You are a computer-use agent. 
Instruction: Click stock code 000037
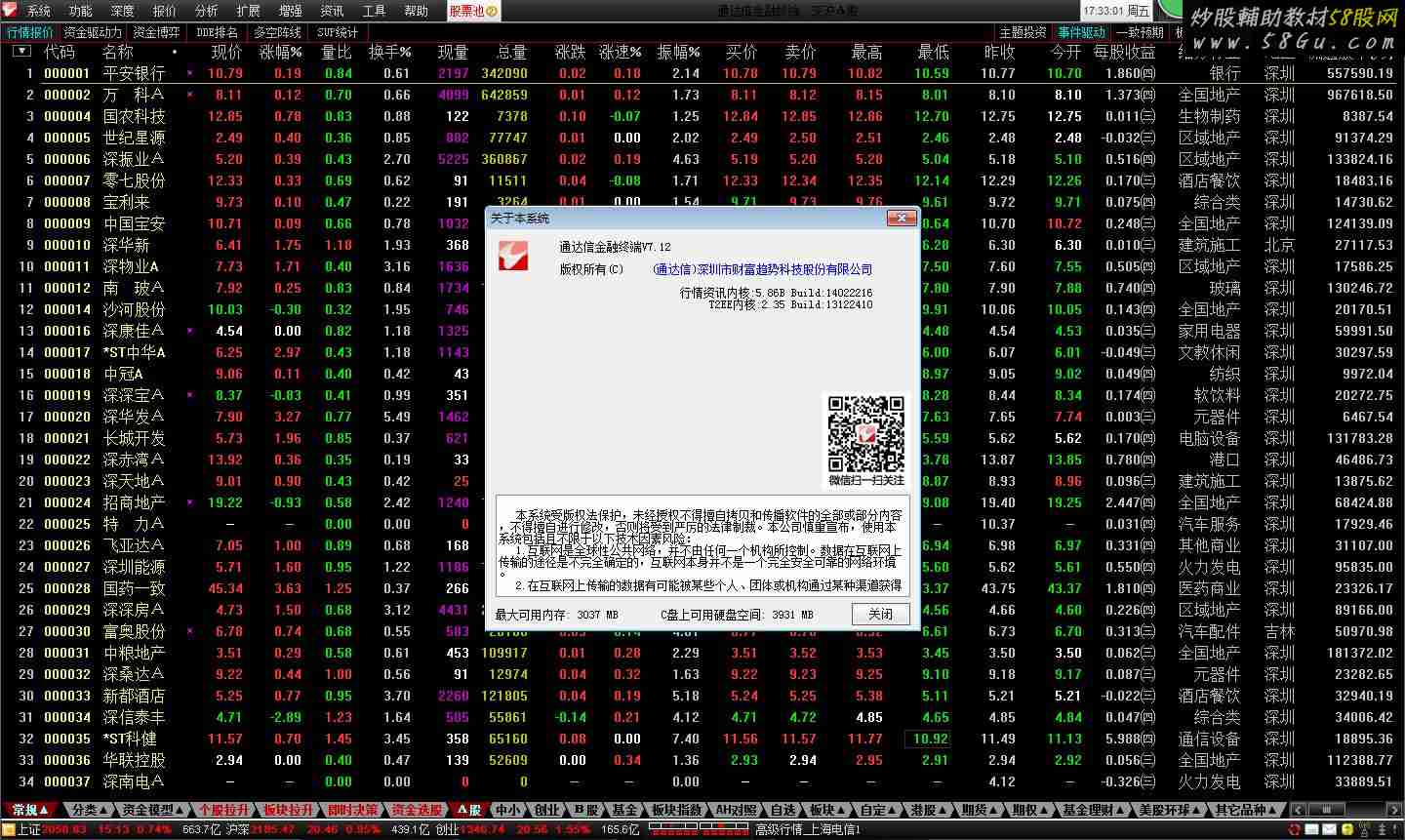(x=67, y=781)
